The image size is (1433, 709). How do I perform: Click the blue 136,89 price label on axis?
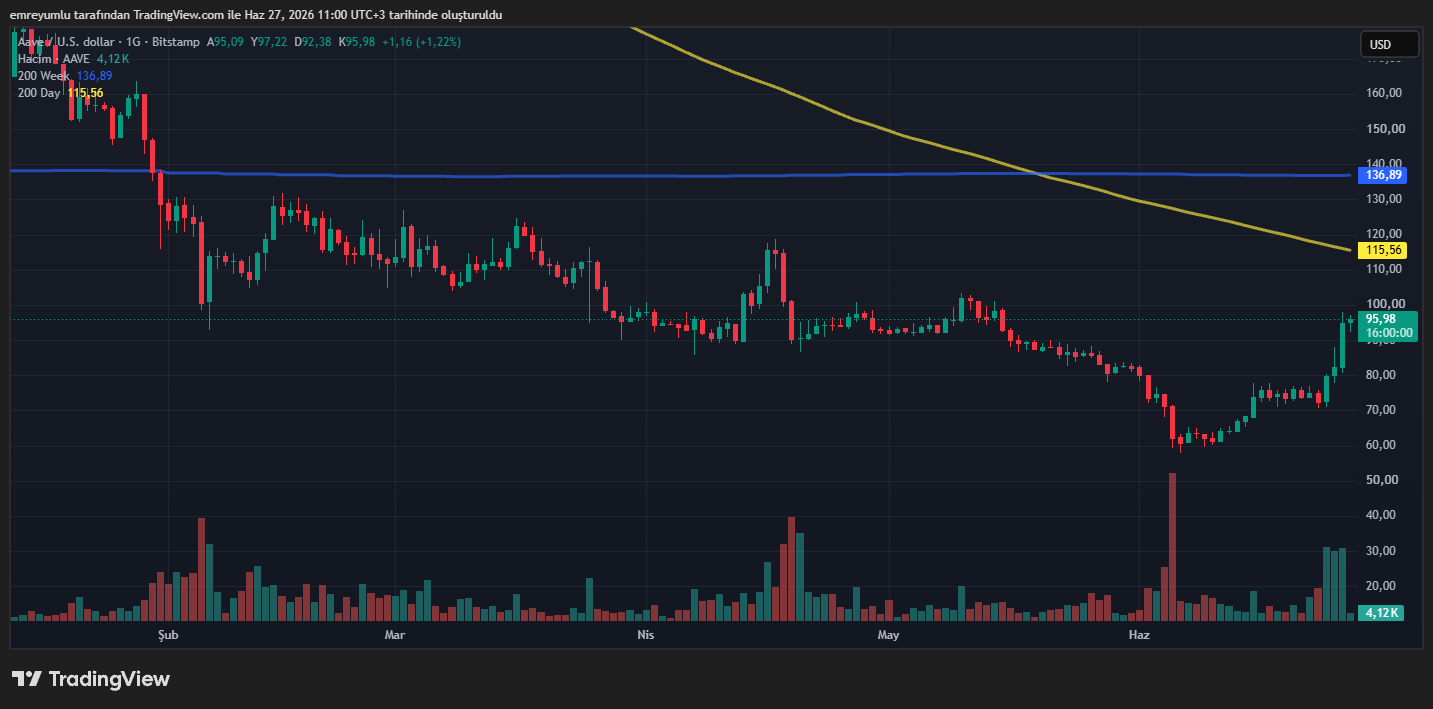[x=1382, y=175]
